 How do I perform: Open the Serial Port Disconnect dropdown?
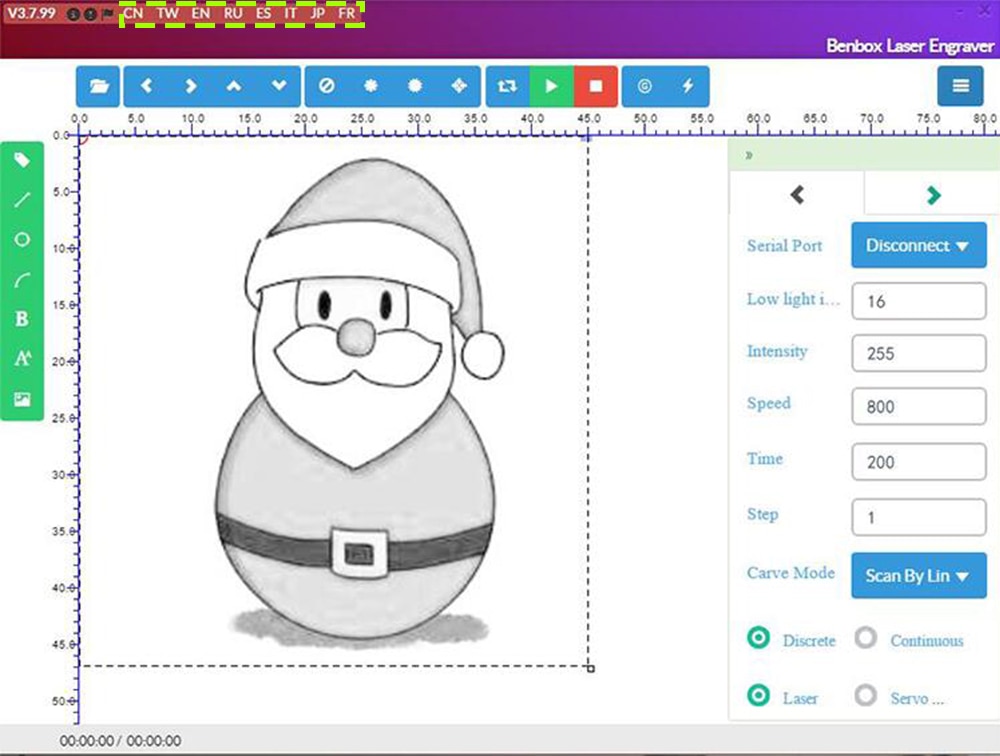[x=918, y=245]
